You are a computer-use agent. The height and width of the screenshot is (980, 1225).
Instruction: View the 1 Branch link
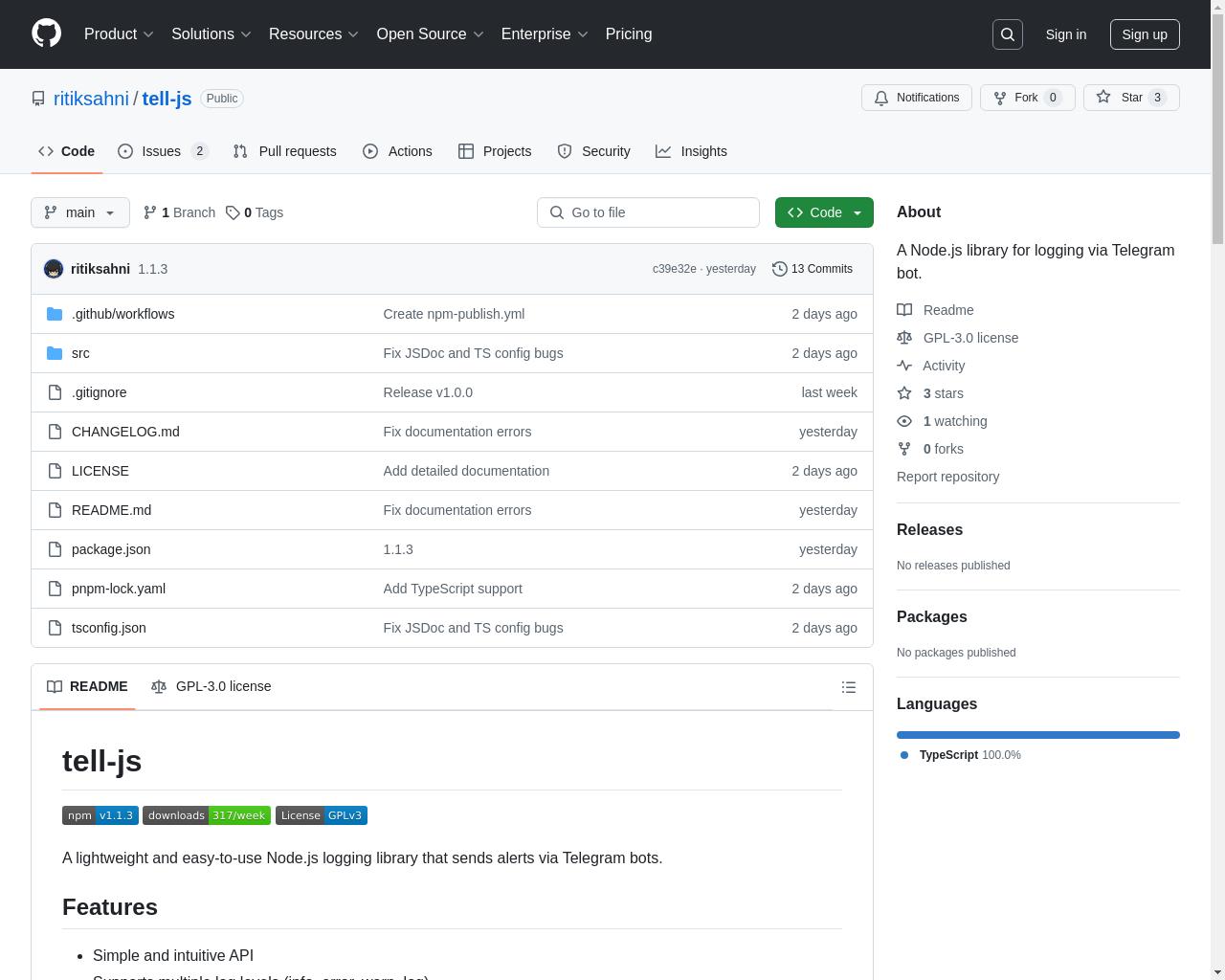point(179,212)
